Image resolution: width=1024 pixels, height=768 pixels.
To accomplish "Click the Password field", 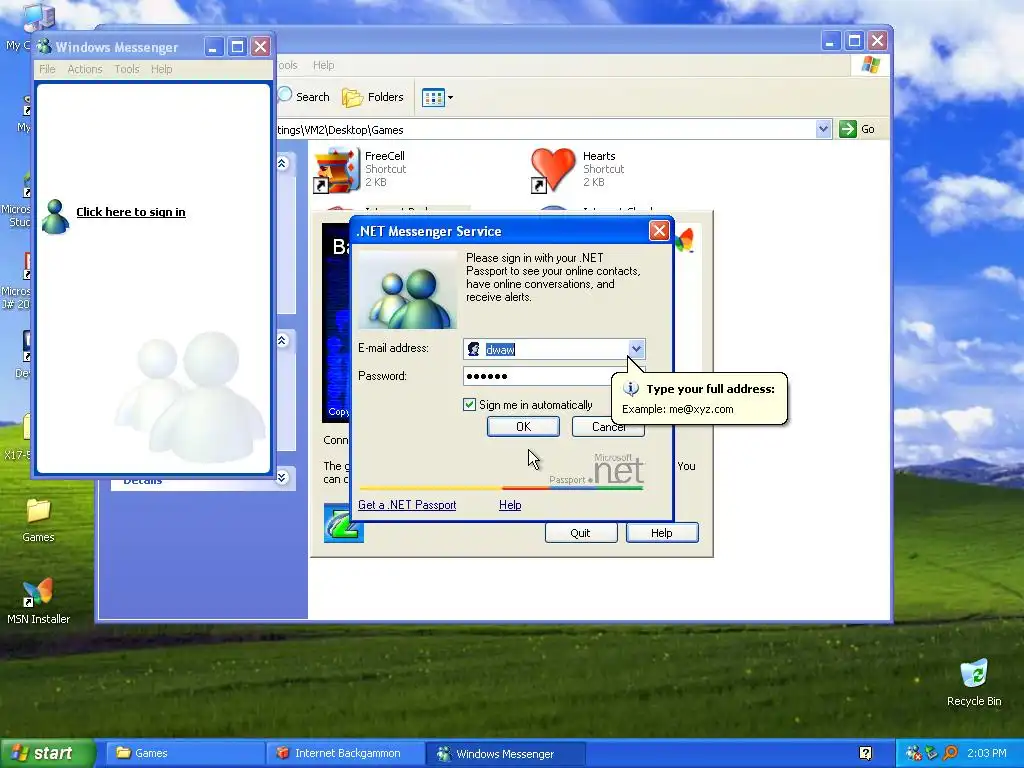I will click(x=537, y=376).
